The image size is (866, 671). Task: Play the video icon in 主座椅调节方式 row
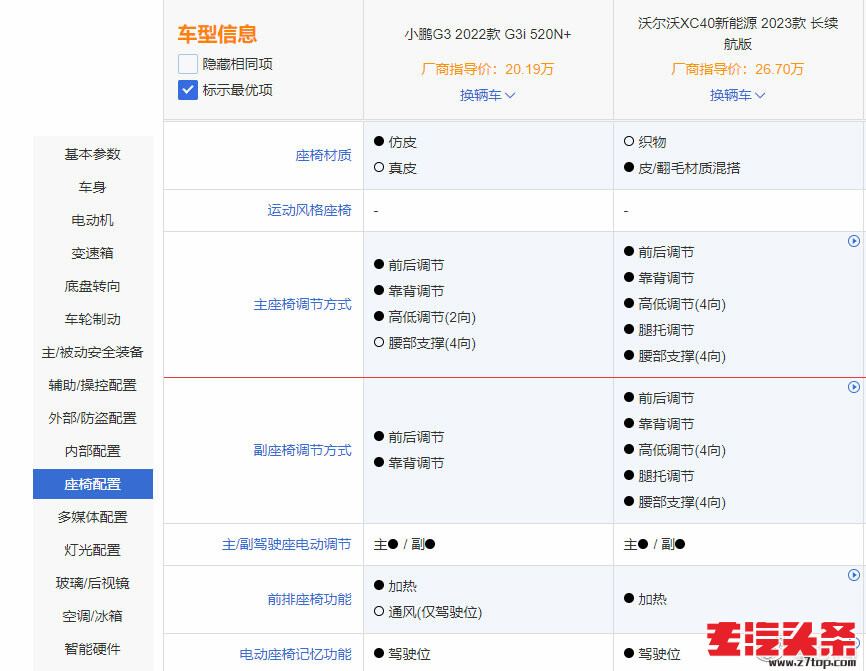(x=854, y=241)
